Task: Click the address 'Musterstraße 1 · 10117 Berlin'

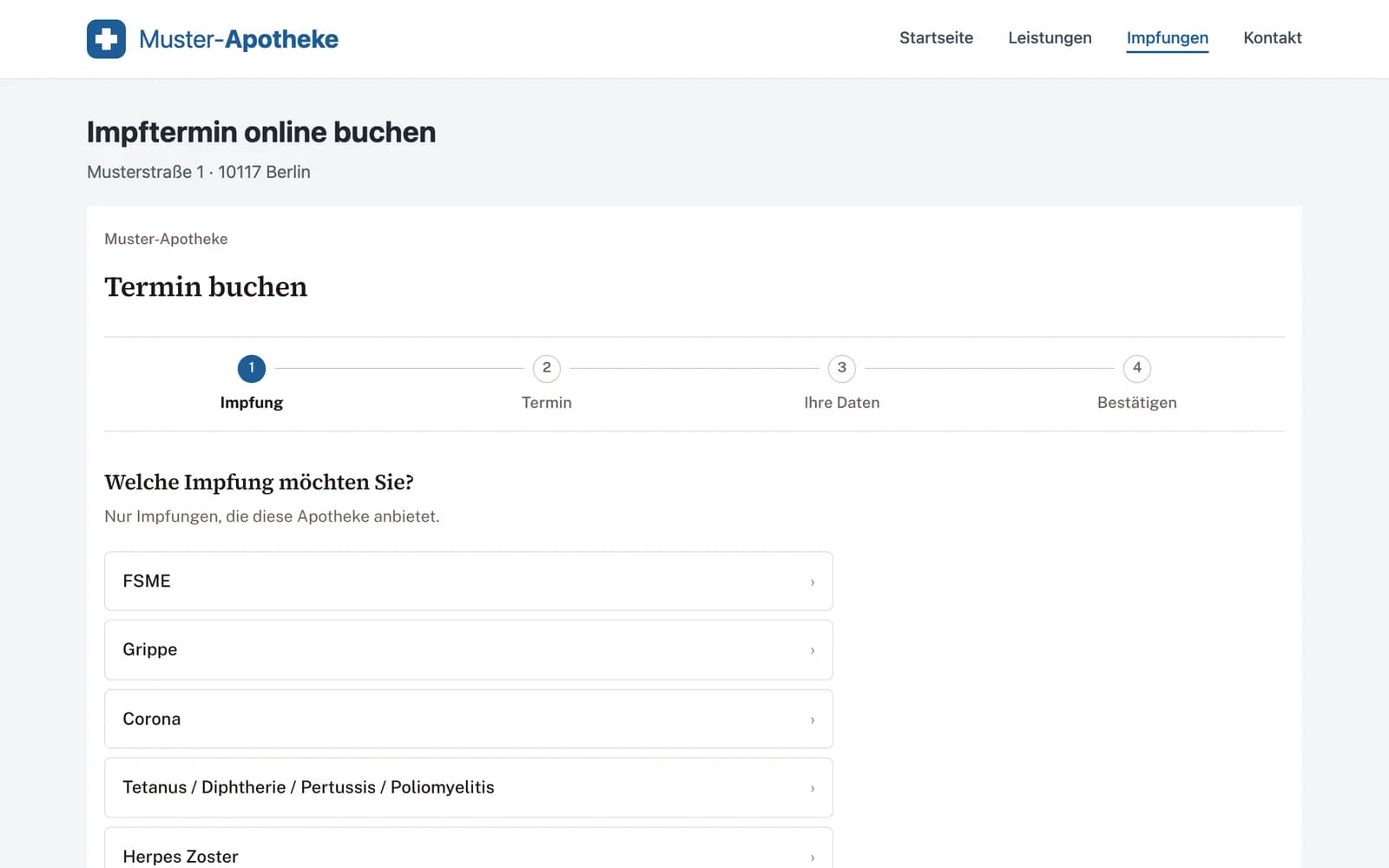Action: 199,172
